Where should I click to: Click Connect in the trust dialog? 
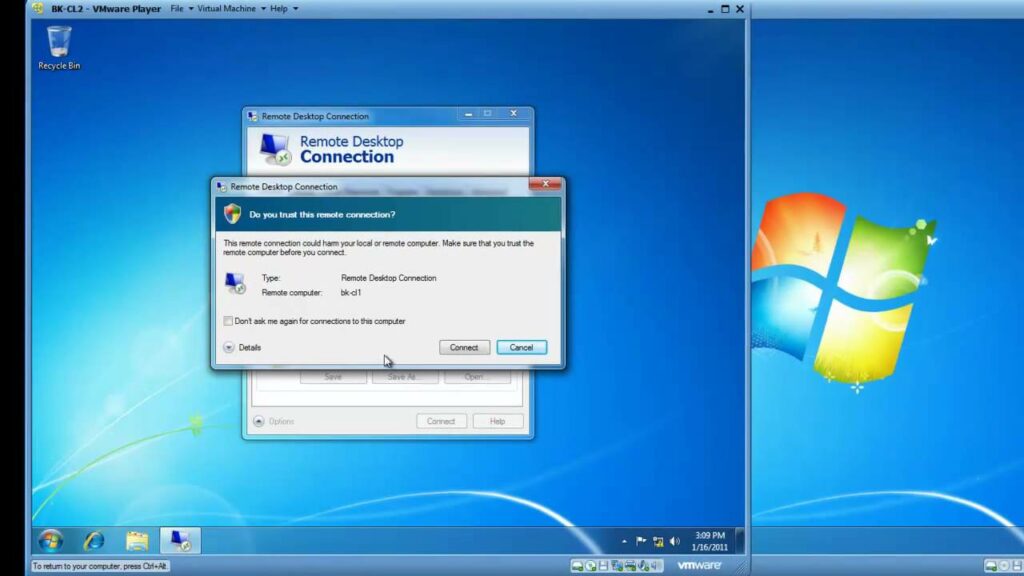[464, 347]
